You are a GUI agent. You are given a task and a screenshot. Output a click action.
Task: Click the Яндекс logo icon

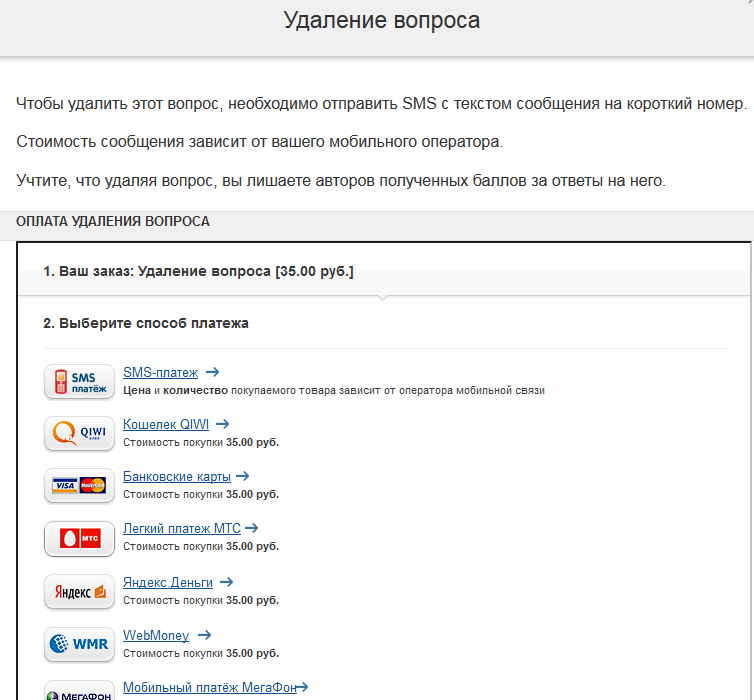[79, 592]
